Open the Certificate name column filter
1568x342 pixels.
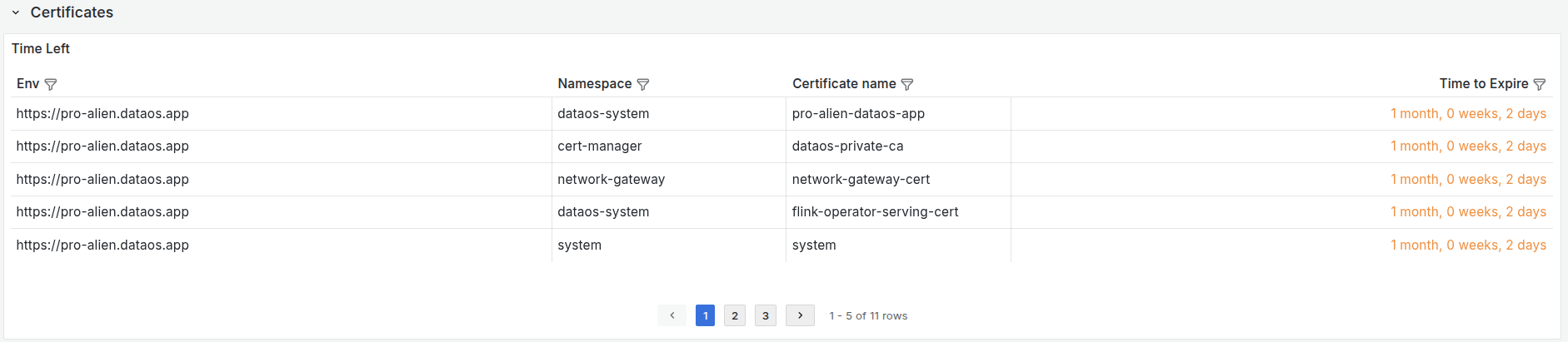click(907, 84)
